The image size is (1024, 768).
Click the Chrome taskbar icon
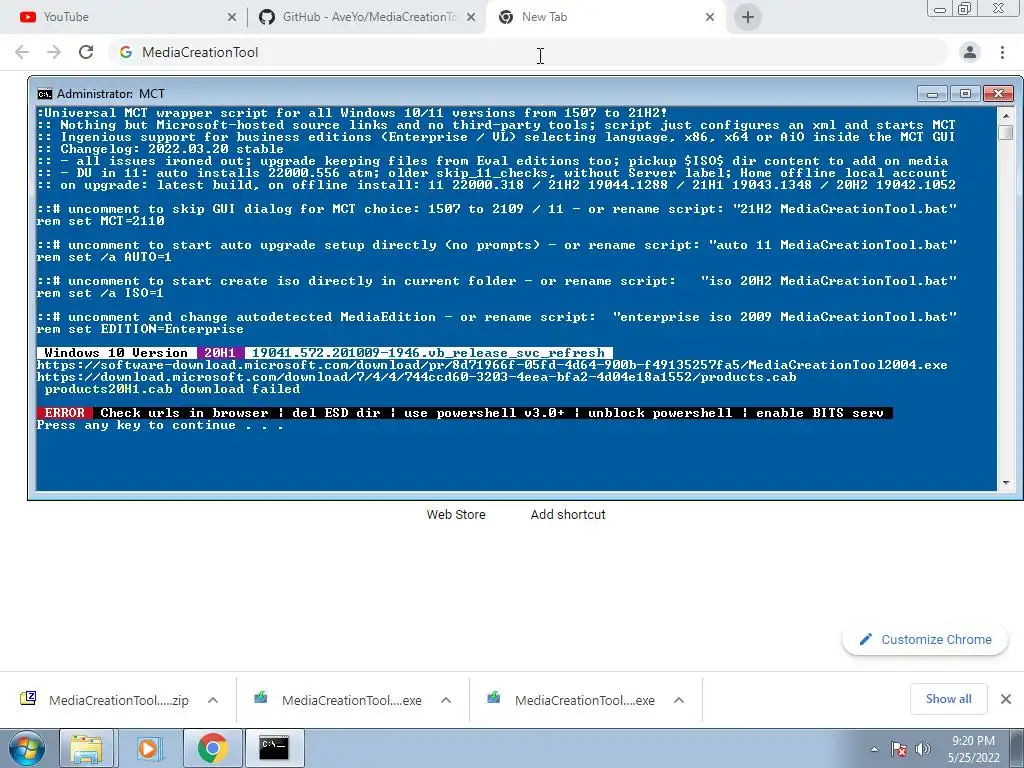pyautogui.click(x=212, y=748)
